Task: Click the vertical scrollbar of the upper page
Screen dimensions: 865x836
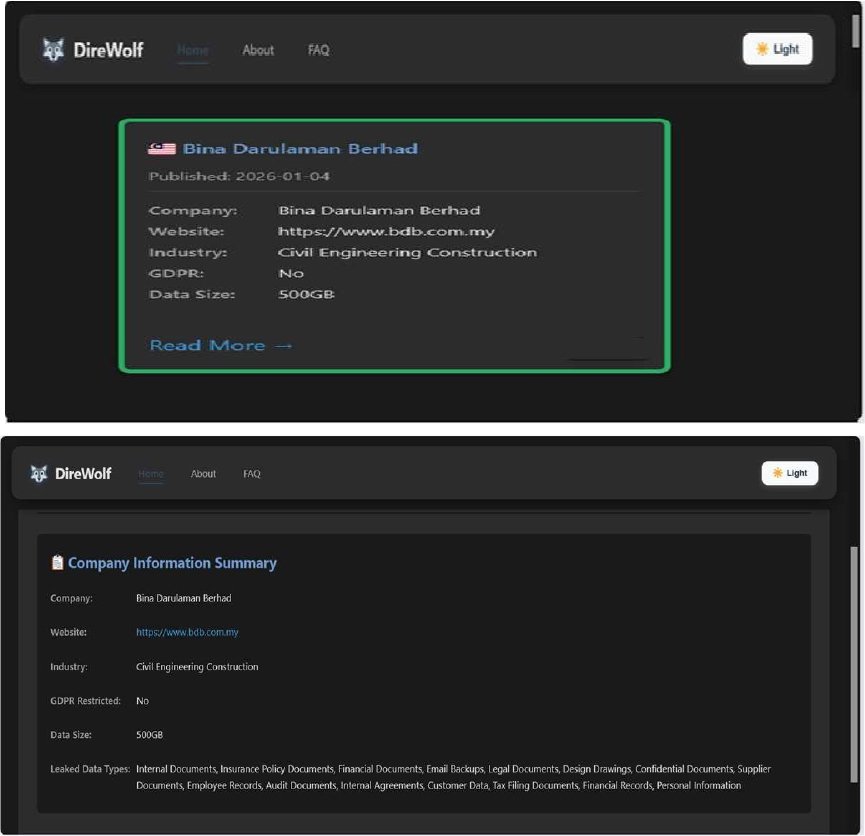Action: coord(855,200)
